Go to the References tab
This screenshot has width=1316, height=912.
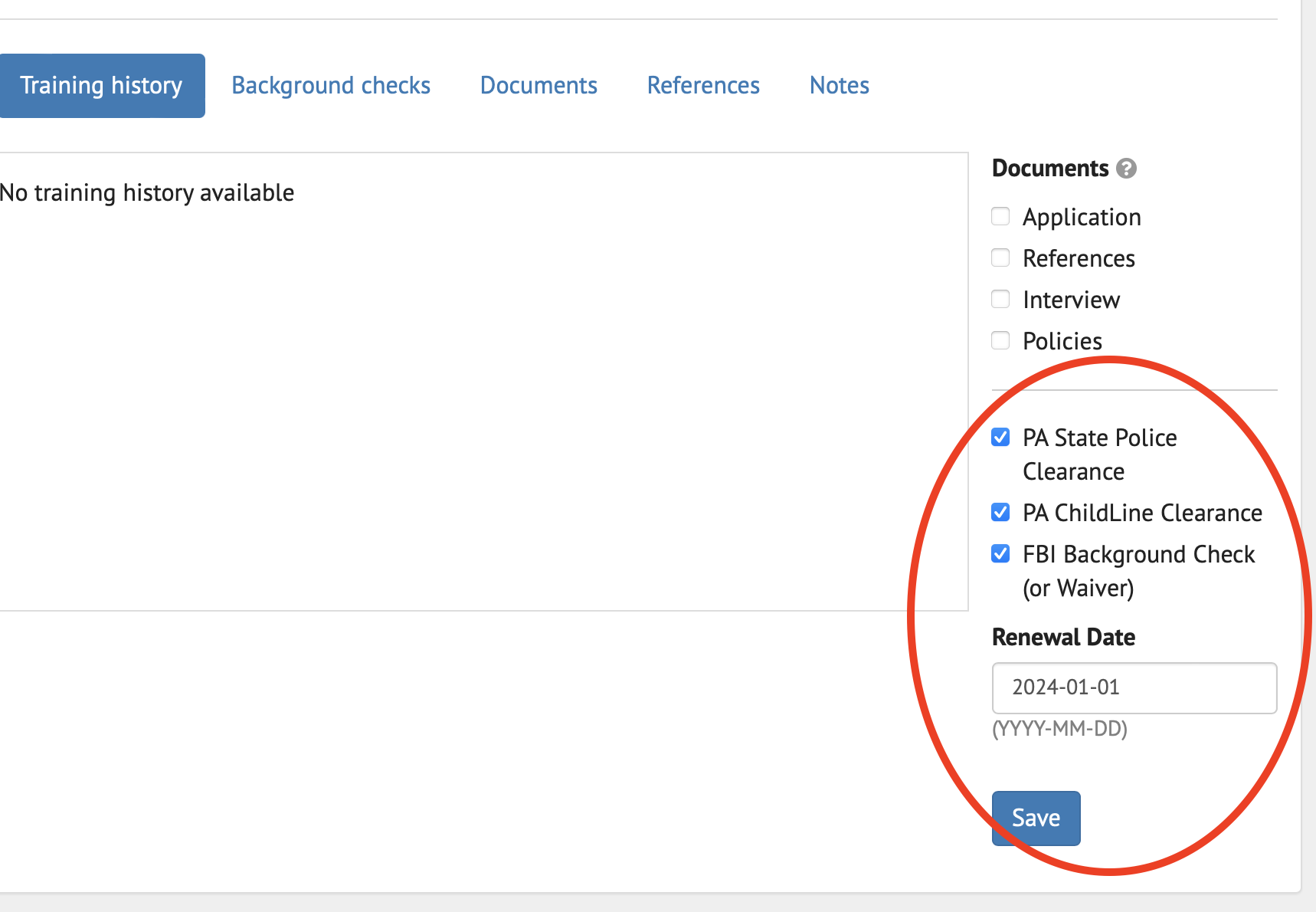703,86
